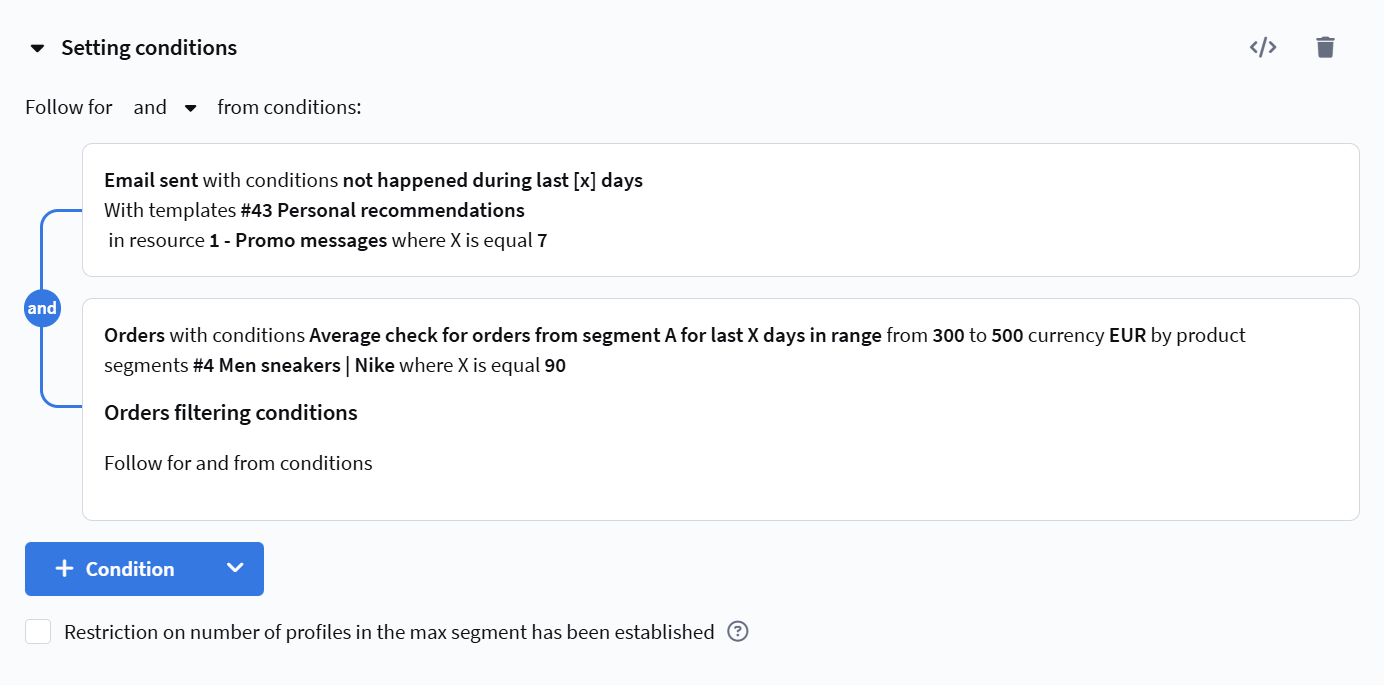Click the EUR currency value
The width and height of the screenshot is (1384, 685).
[1127, 335]
